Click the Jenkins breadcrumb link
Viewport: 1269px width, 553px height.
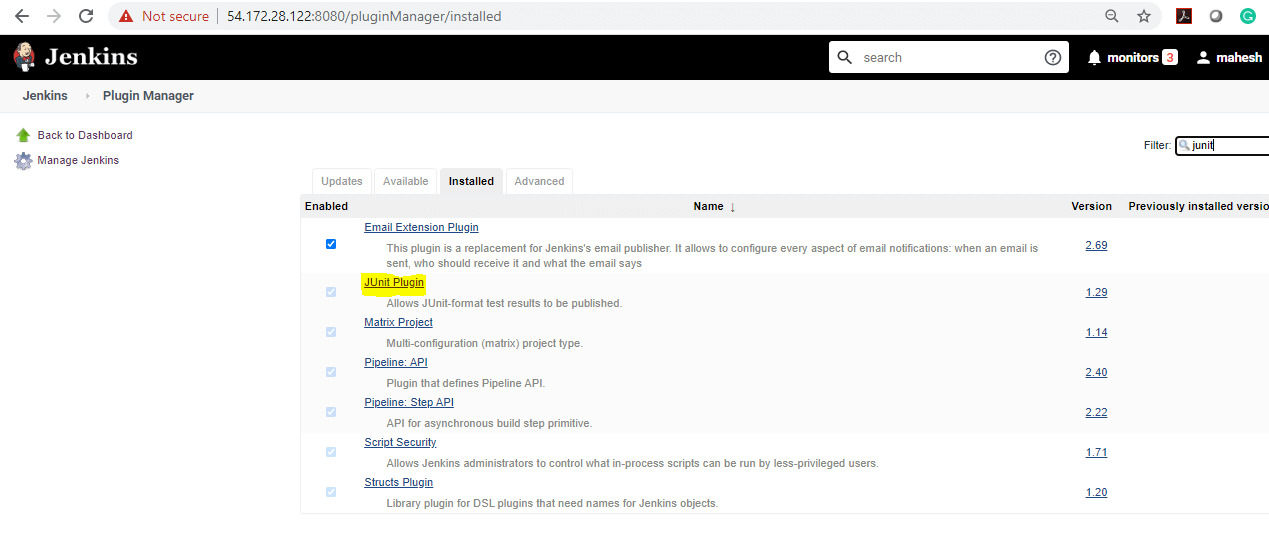(x=45, y=96)
